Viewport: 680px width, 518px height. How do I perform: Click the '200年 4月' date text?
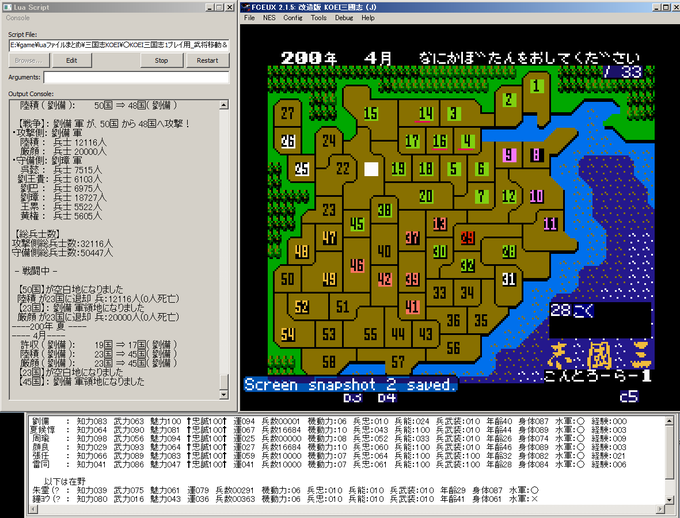point(336,58)
